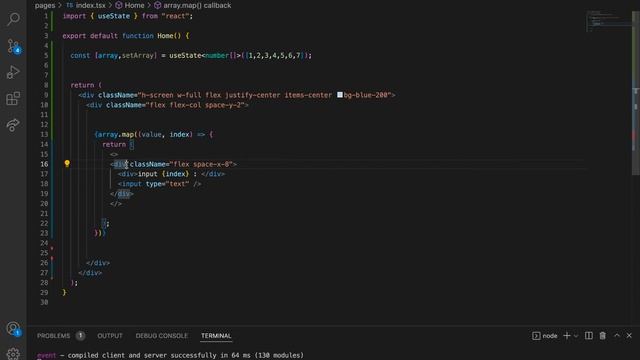Viewport: 640px width, 360px height.
Task: Click the input type="text" tag on line 18
Action: [159, 184]
